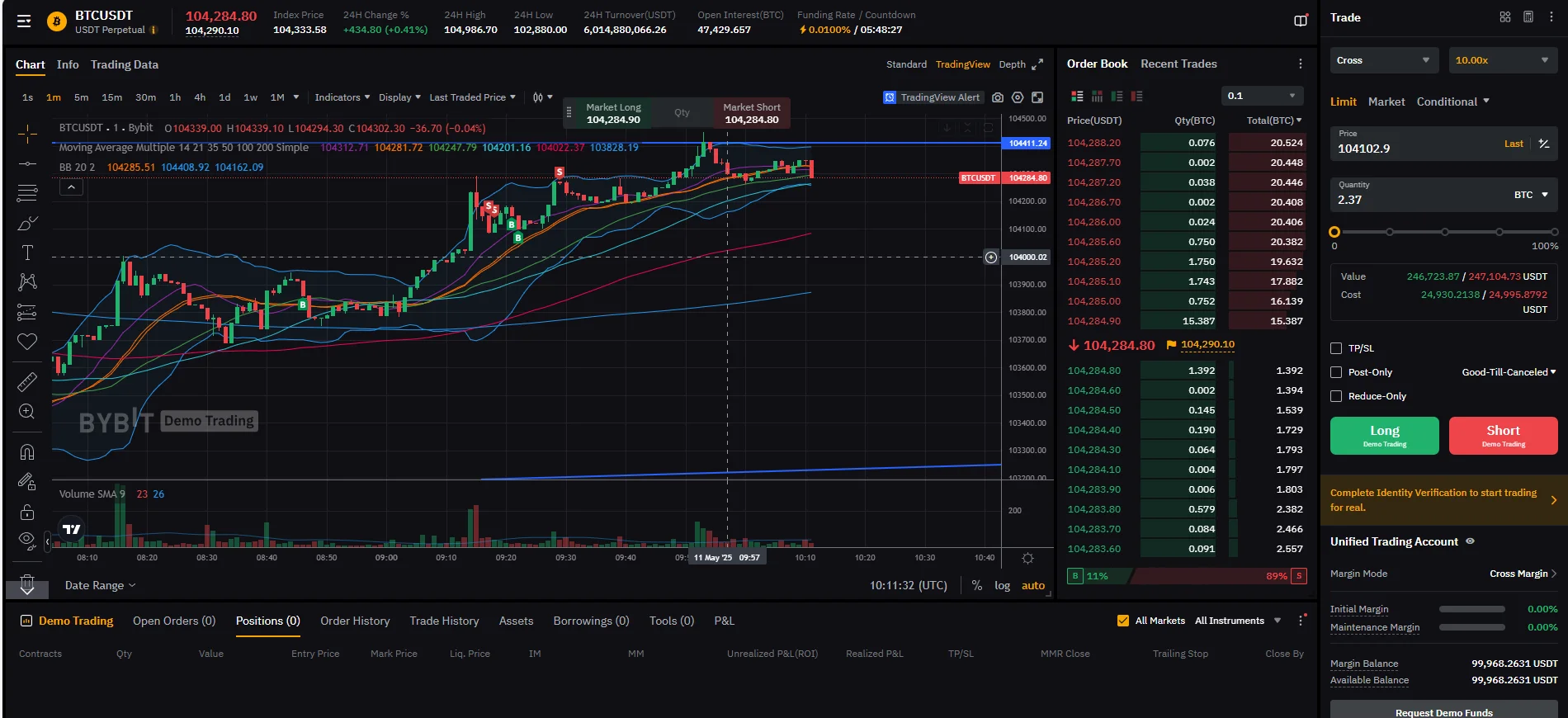Click the green Long button
The height and width of the screenshot is (718, 1568).
pyautogui.click(x=1385, y=436)
